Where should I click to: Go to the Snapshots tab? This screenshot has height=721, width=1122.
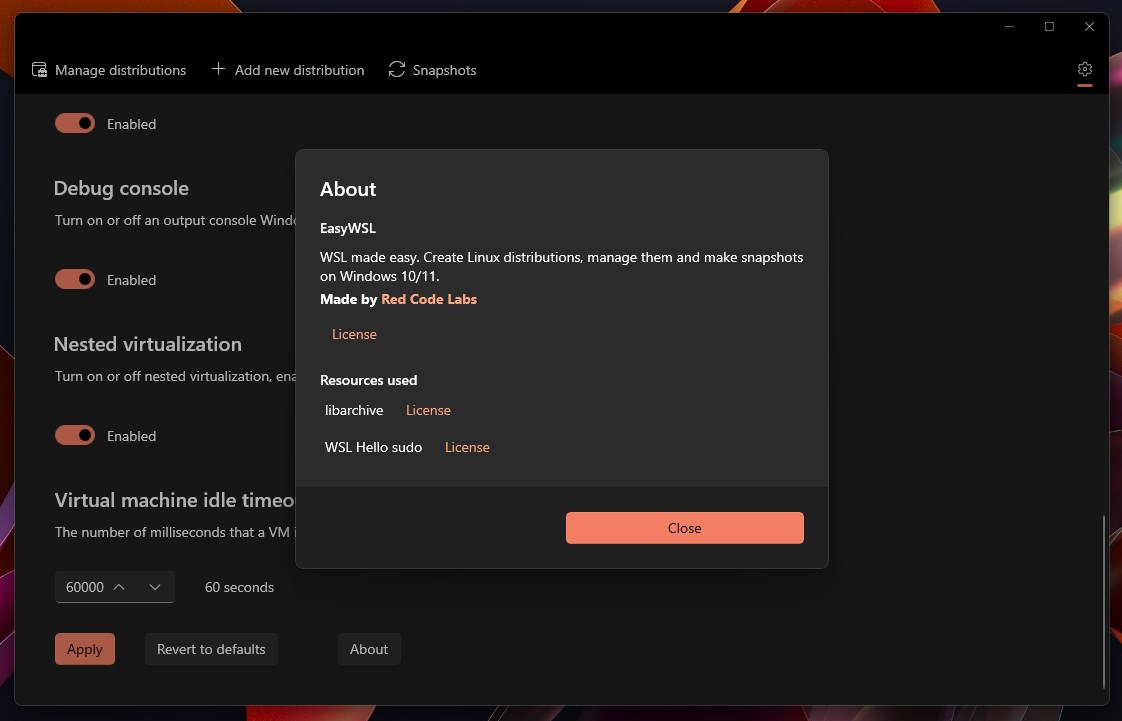click(432, 69)
